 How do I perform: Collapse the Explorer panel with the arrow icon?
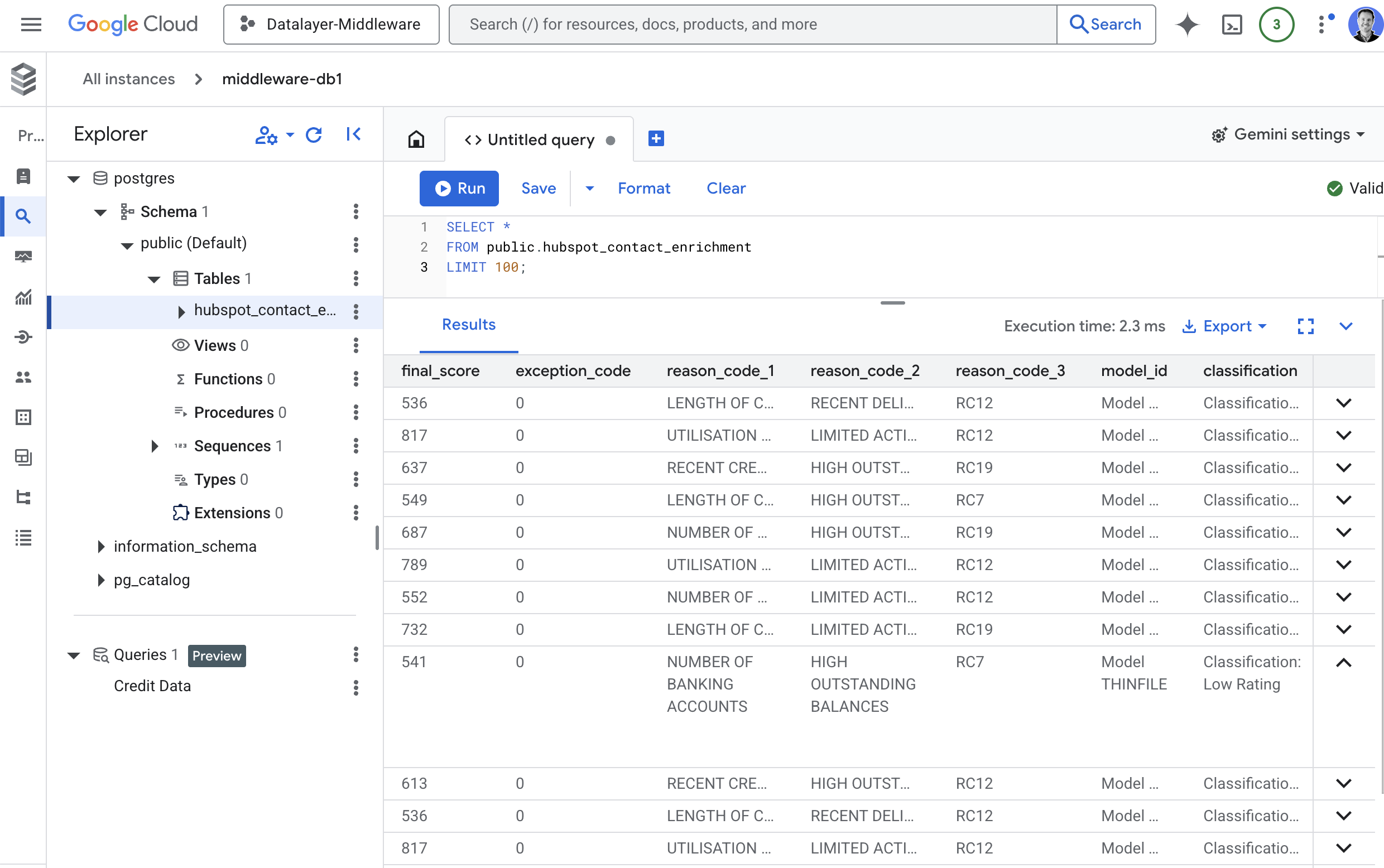[354, 134]
